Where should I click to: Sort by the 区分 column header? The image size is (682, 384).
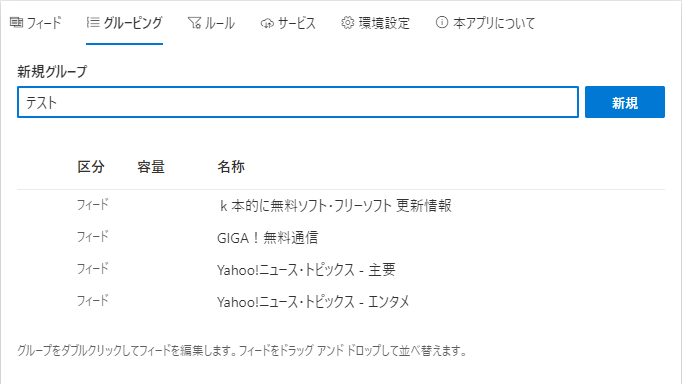pos(91,167)
